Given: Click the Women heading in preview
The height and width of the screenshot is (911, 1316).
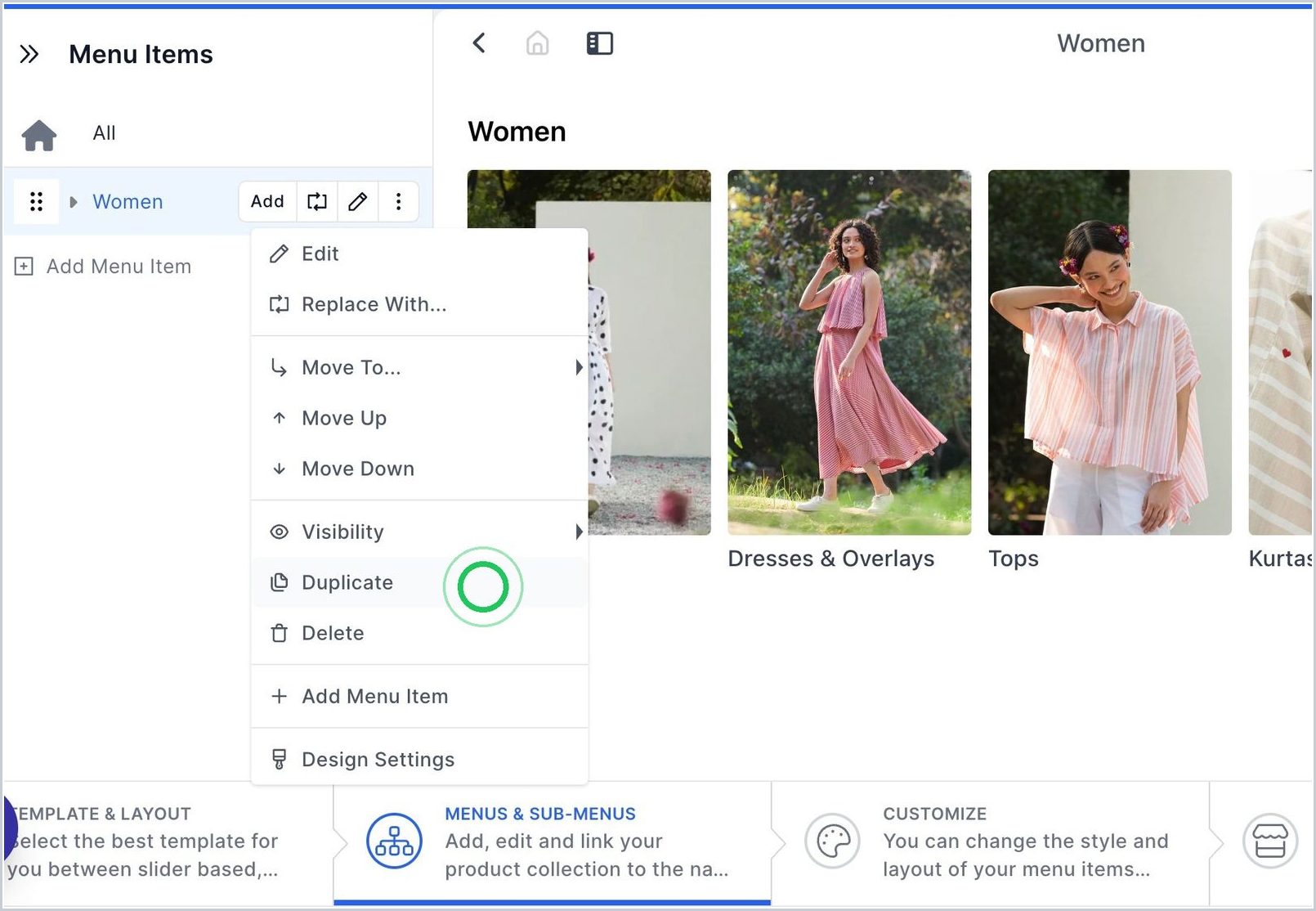Looking at the screenshot, I should [x=517, y=132].
